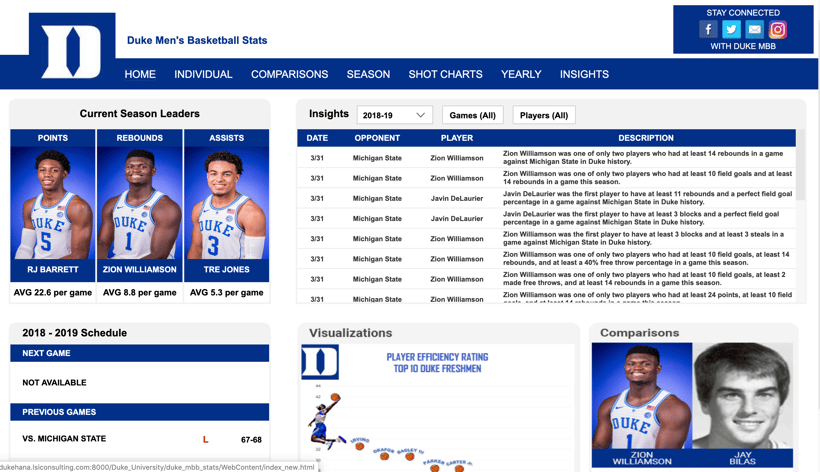Click the Duke D logo in header
Image resolution: width=820 pixels, height=472 pixels.
click(x=72, y=52)
